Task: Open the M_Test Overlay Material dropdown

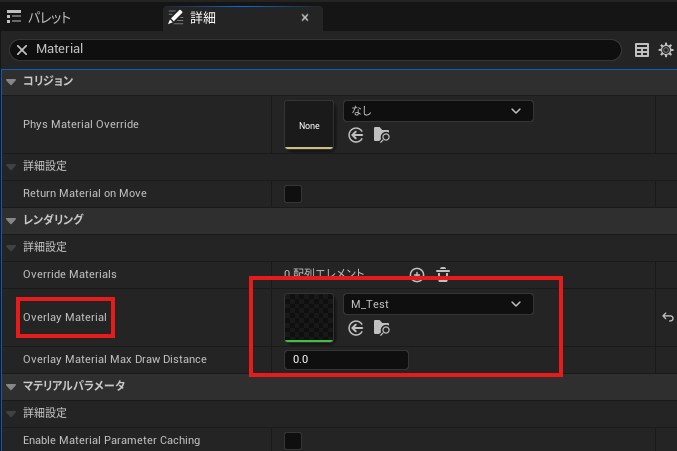Action: coord(438,303)
